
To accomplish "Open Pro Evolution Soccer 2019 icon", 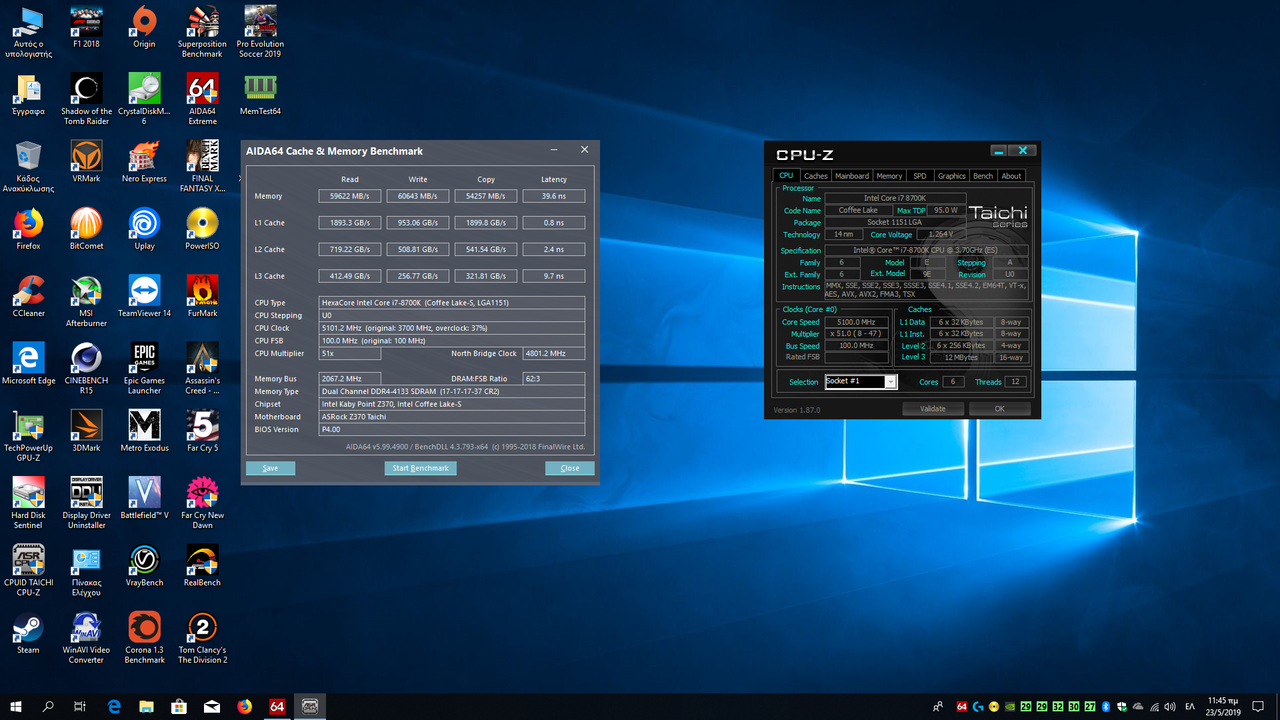I will click(x=260, y=32).
